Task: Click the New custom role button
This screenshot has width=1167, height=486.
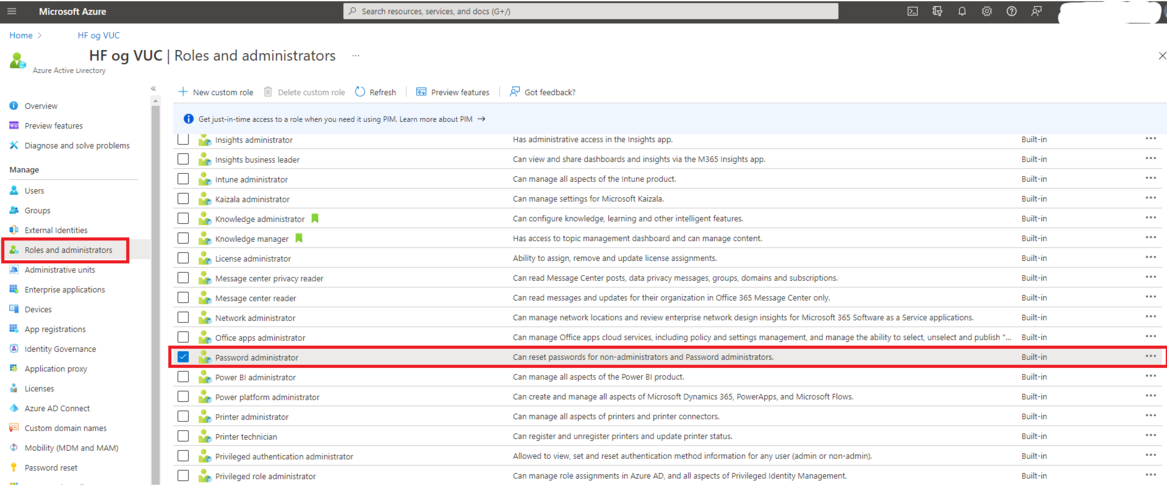Action: coord(215,92)
